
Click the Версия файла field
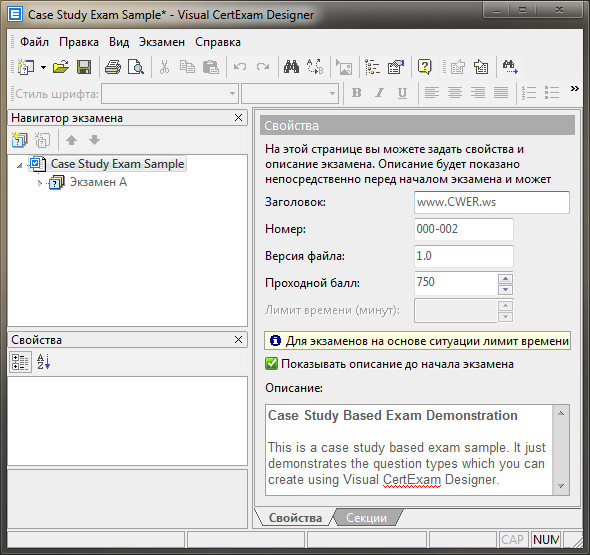tap(464, 256)
